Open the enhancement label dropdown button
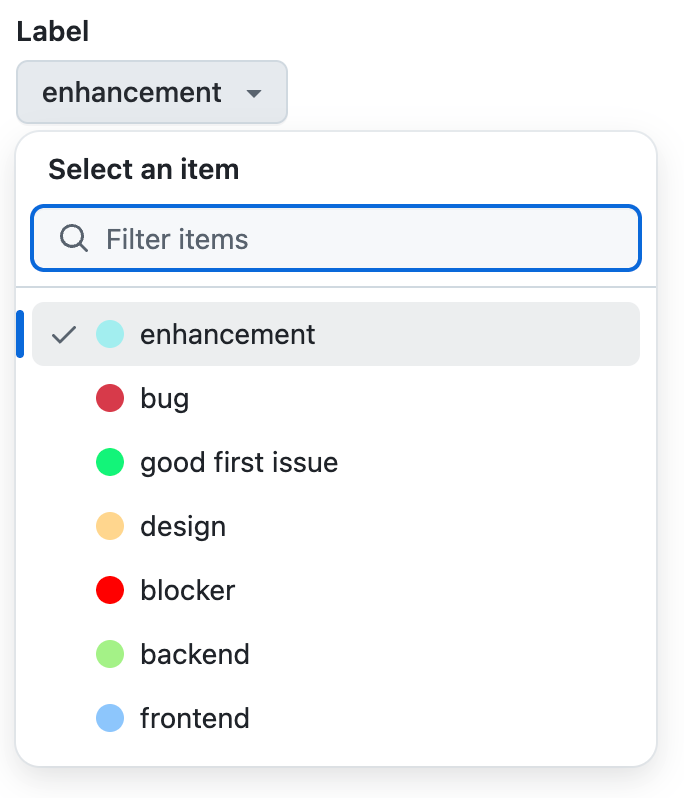Image resolution: width=684 pixels, height=798 pixels. (x=151, y=93)
